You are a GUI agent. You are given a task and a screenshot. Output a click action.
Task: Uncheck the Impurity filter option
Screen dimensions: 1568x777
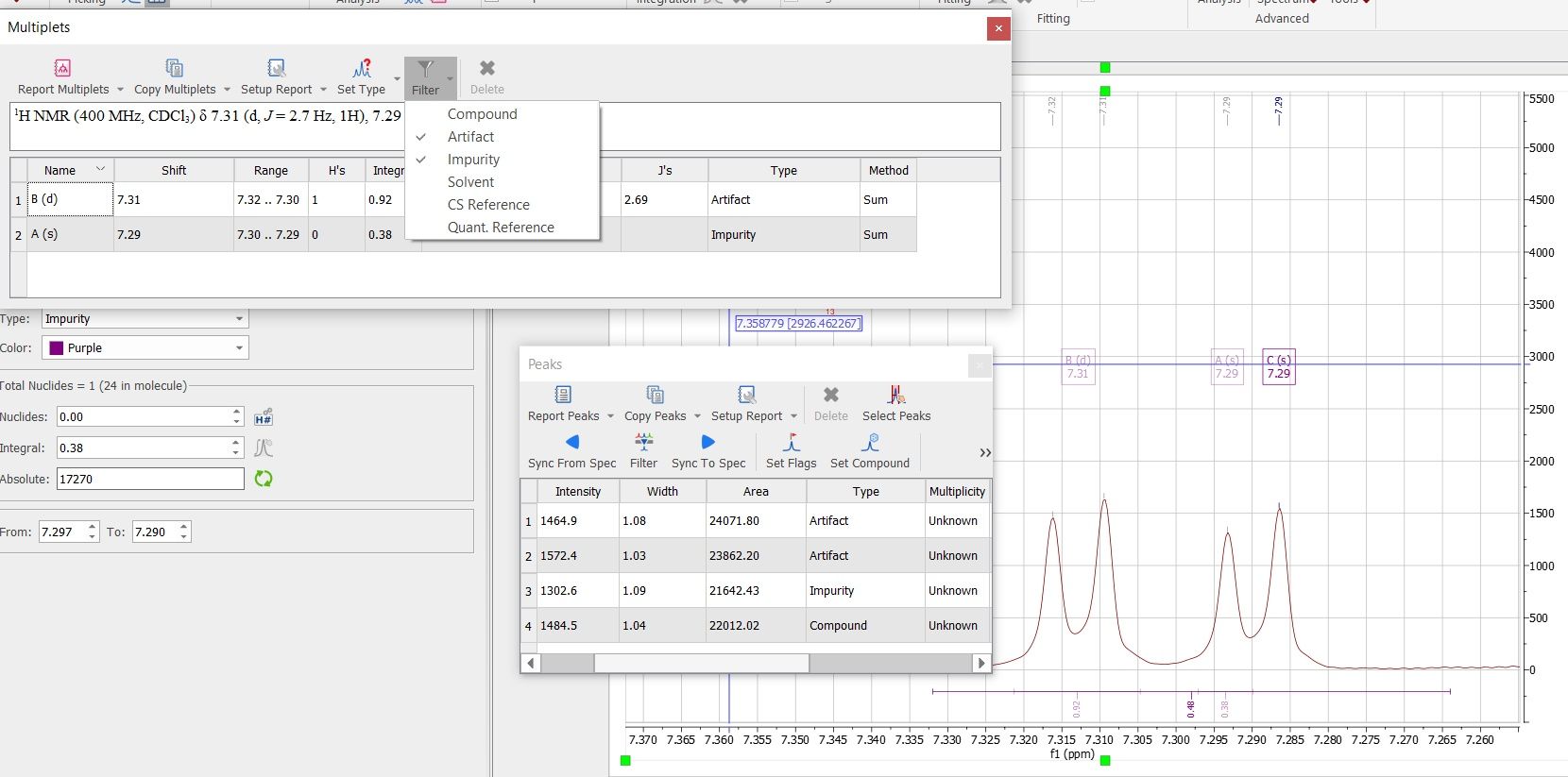(x=473, y=160)
